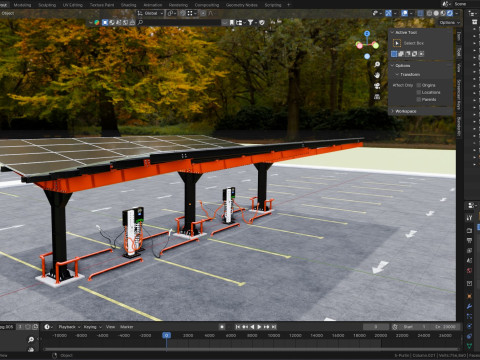
Task: Open the Global transform orientation dropdown
Action: (x=150, y=13)
